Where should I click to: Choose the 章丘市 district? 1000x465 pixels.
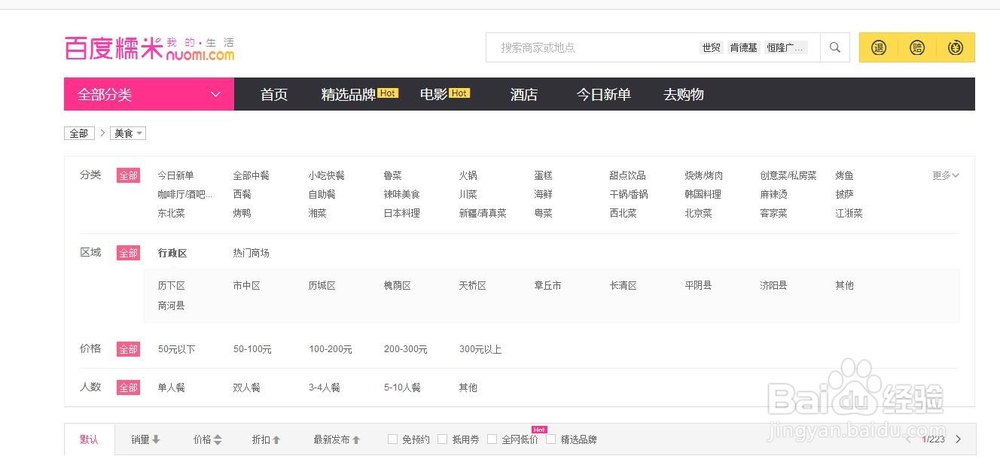548,286
